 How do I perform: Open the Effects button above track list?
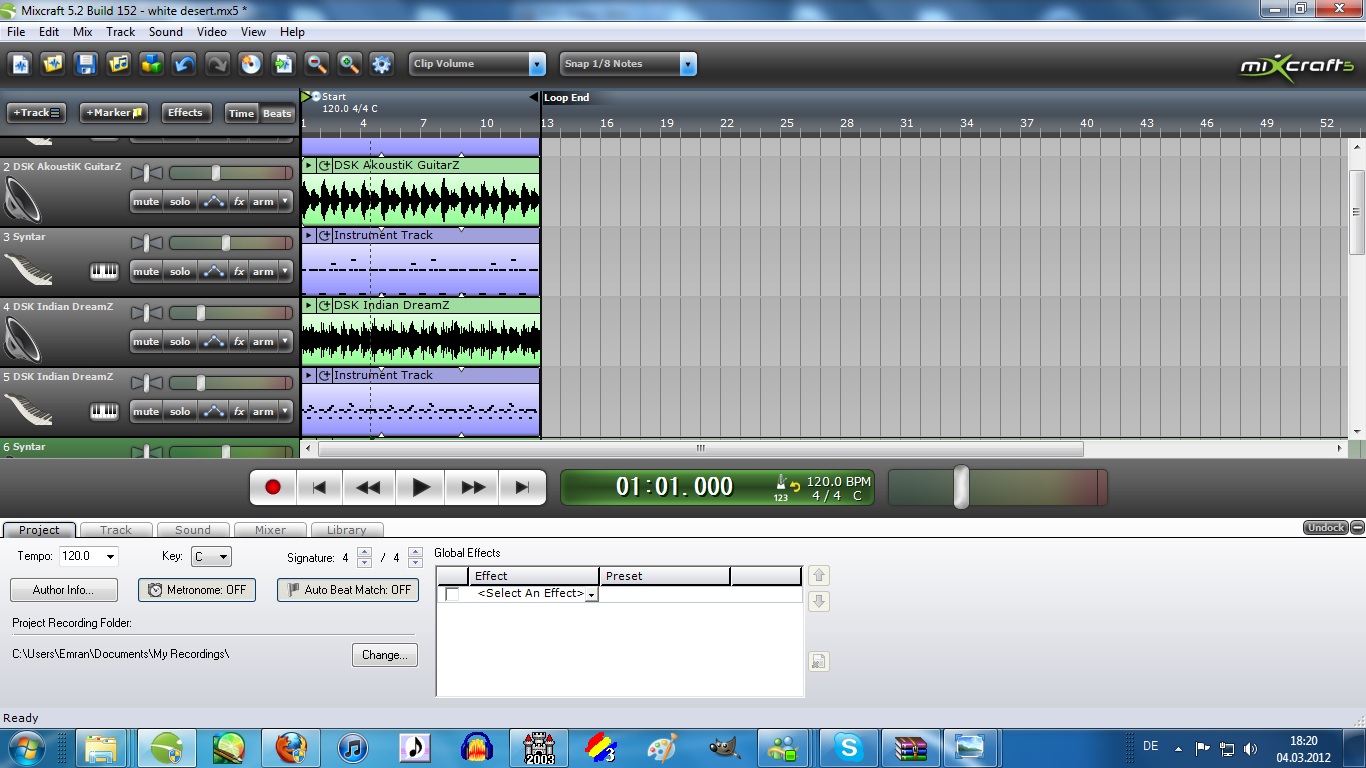pos(185,113)
